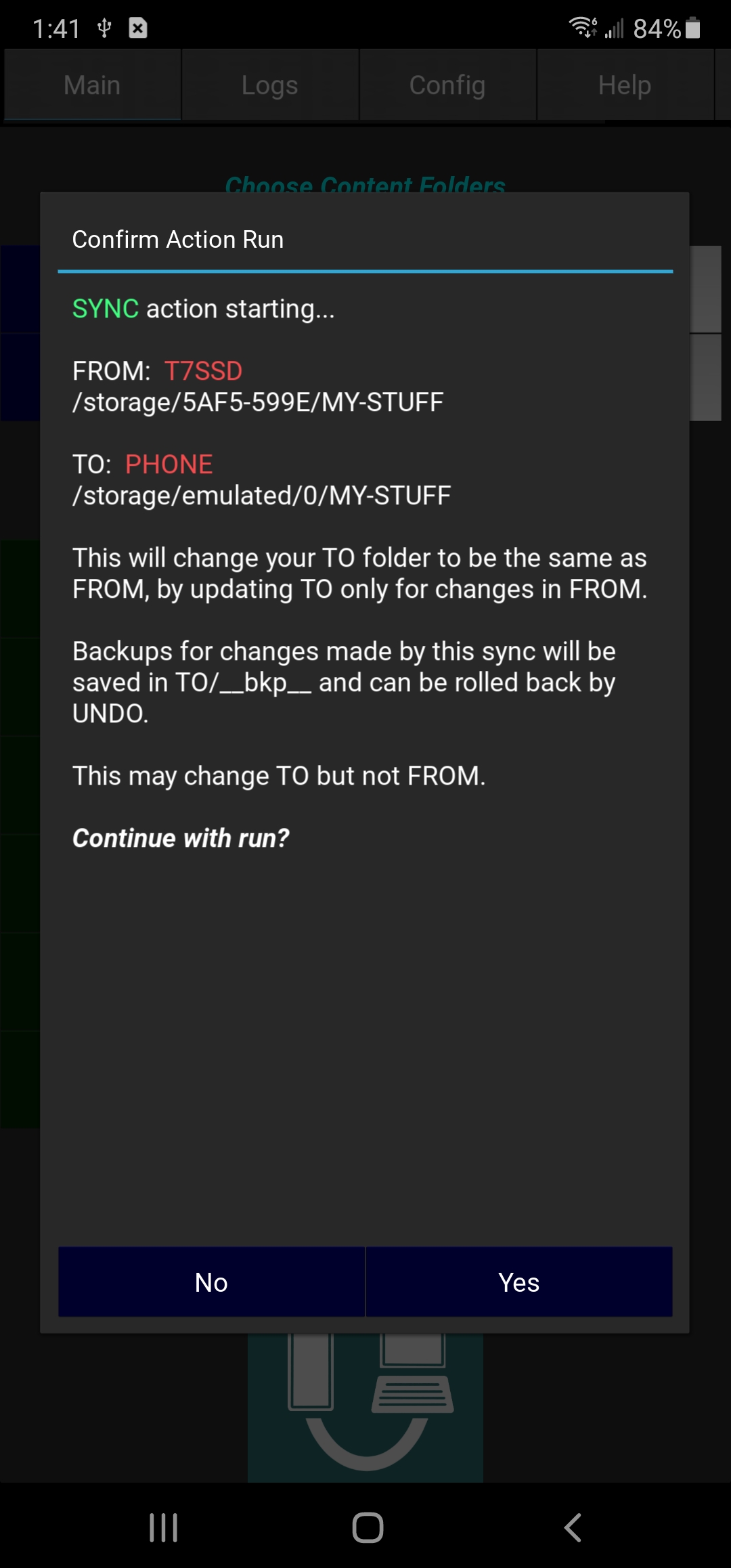Click the Choose Content Folders heading
This screenshot has height=1568, width=731.
pyautogui.click(x=365, y=184)
